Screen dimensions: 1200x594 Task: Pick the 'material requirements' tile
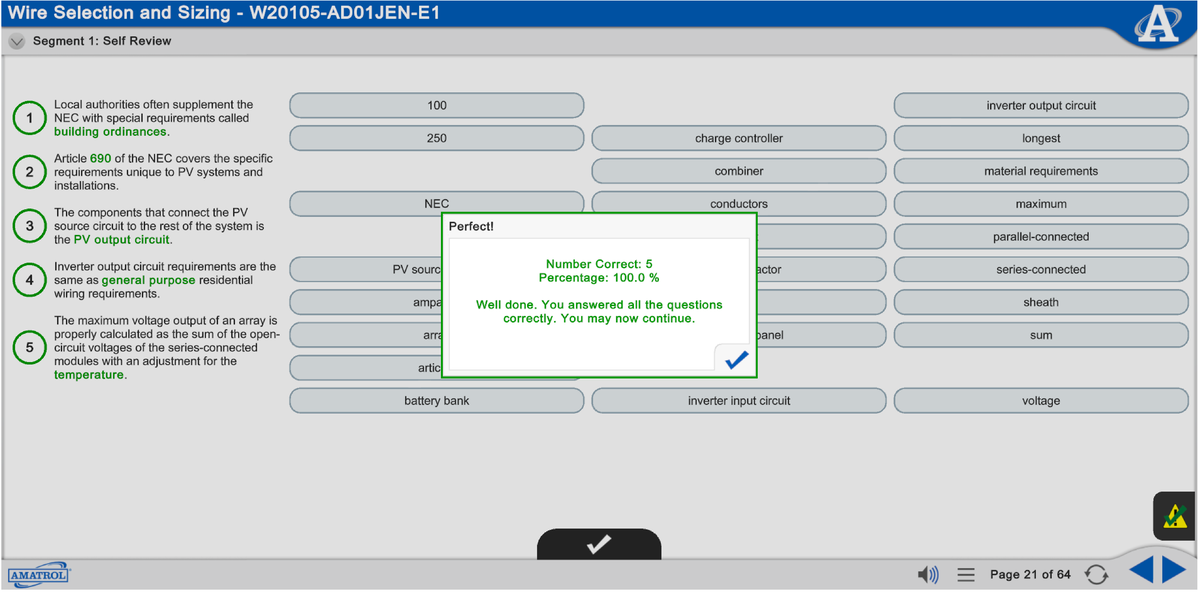coord(1041,171)
